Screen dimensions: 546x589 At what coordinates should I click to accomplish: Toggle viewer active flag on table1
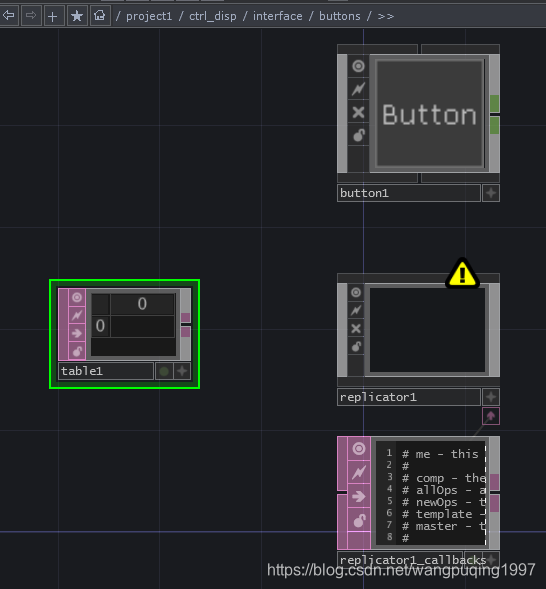click(x=77, y=298)
